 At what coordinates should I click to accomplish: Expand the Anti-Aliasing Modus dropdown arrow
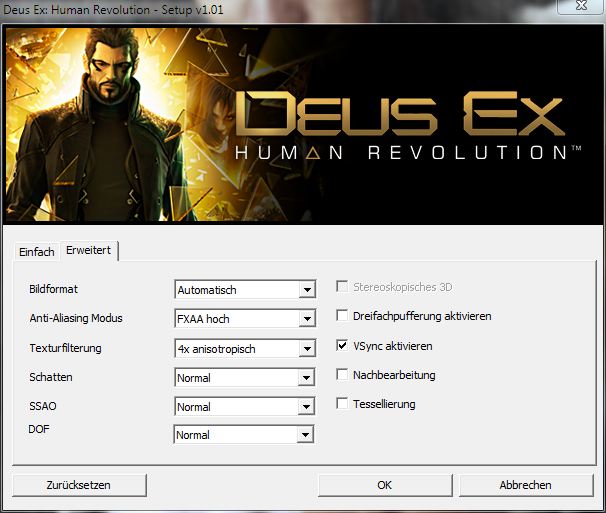pos(307,319)
